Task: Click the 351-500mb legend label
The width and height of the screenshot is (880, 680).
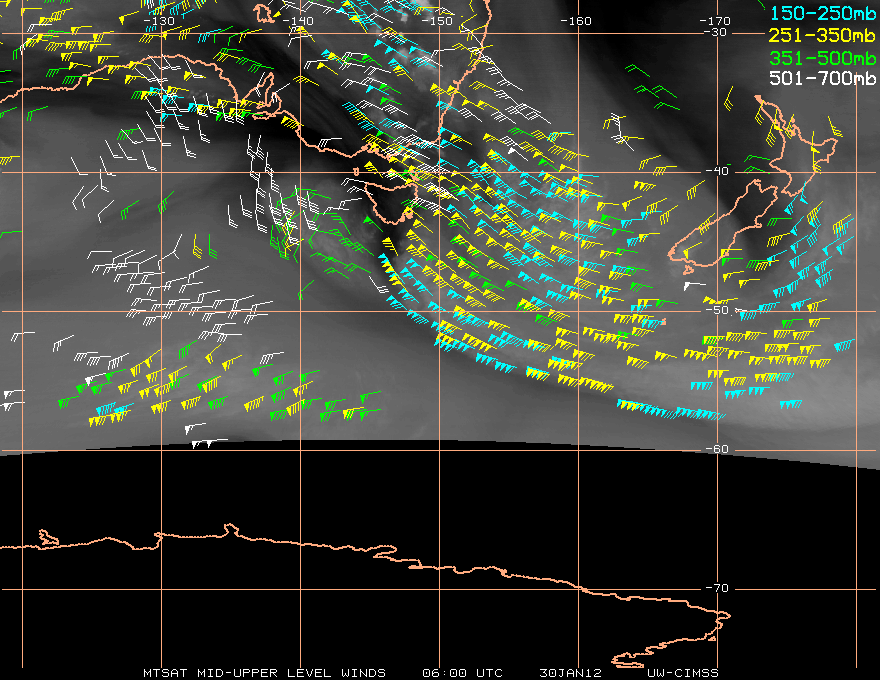Action: point(822,58)
